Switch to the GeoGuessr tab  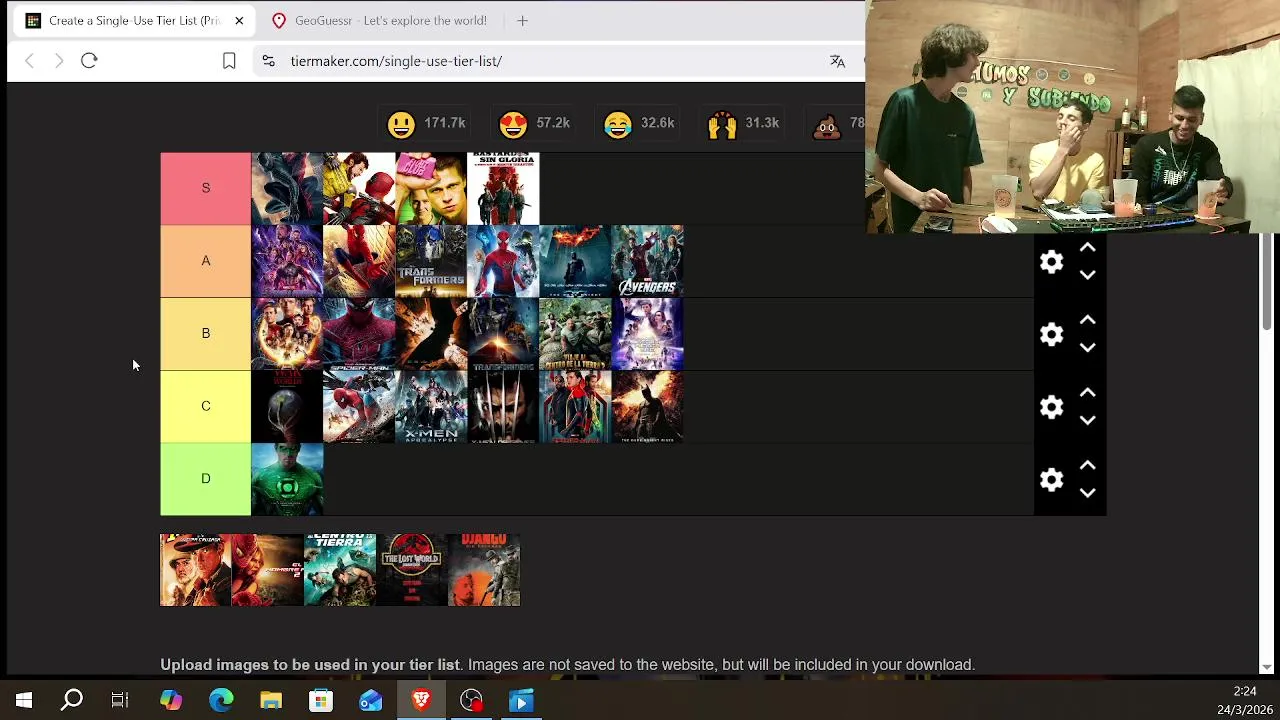379,20
